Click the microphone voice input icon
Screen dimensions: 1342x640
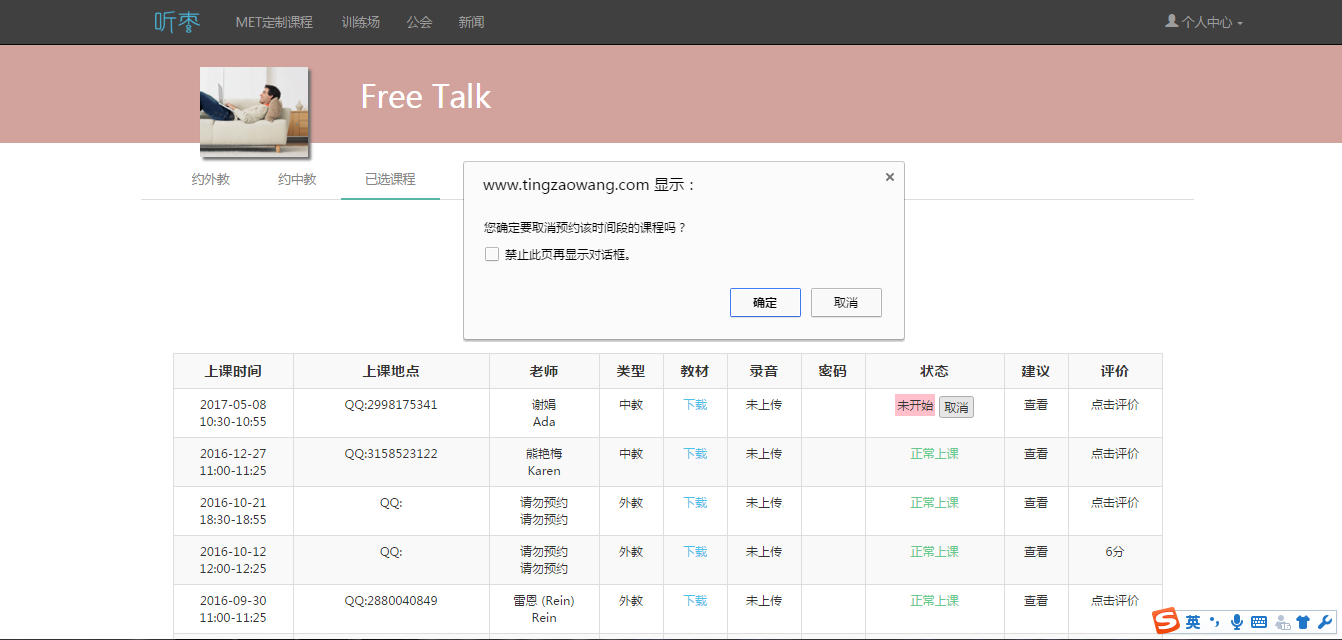pyautogui.click(x=1237, y=622)
